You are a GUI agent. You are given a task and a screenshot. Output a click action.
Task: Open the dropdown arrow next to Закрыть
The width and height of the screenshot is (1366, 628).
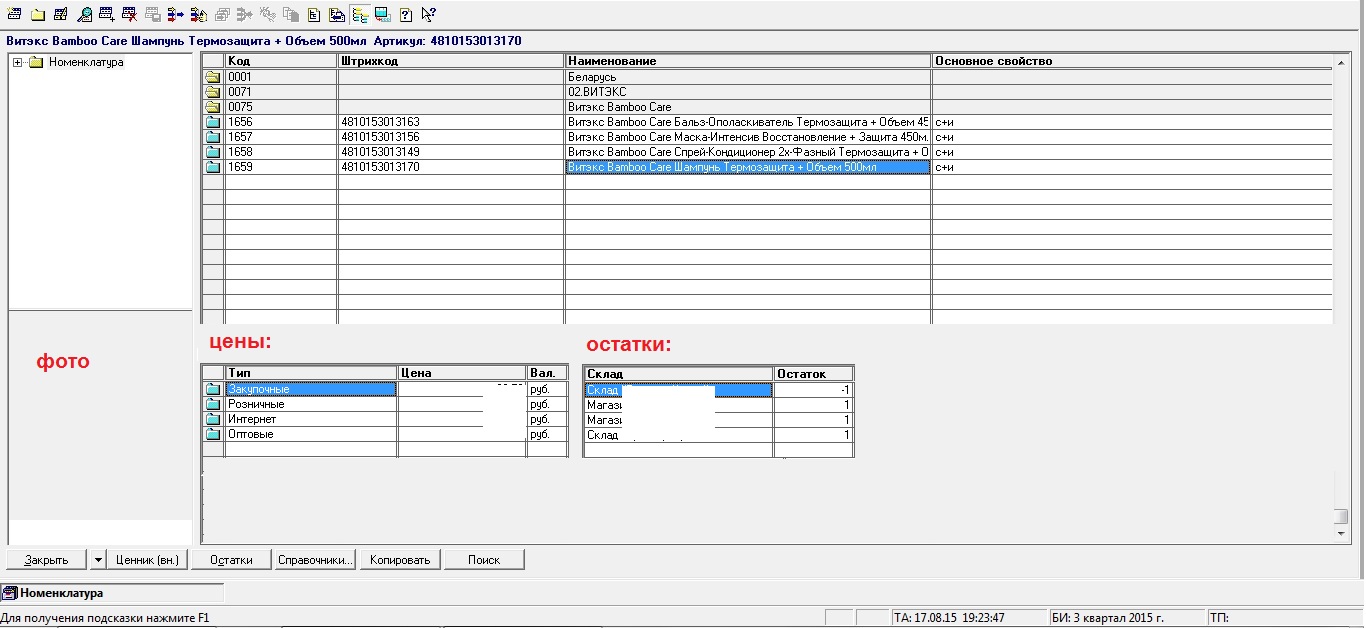[x=98, y=560]
